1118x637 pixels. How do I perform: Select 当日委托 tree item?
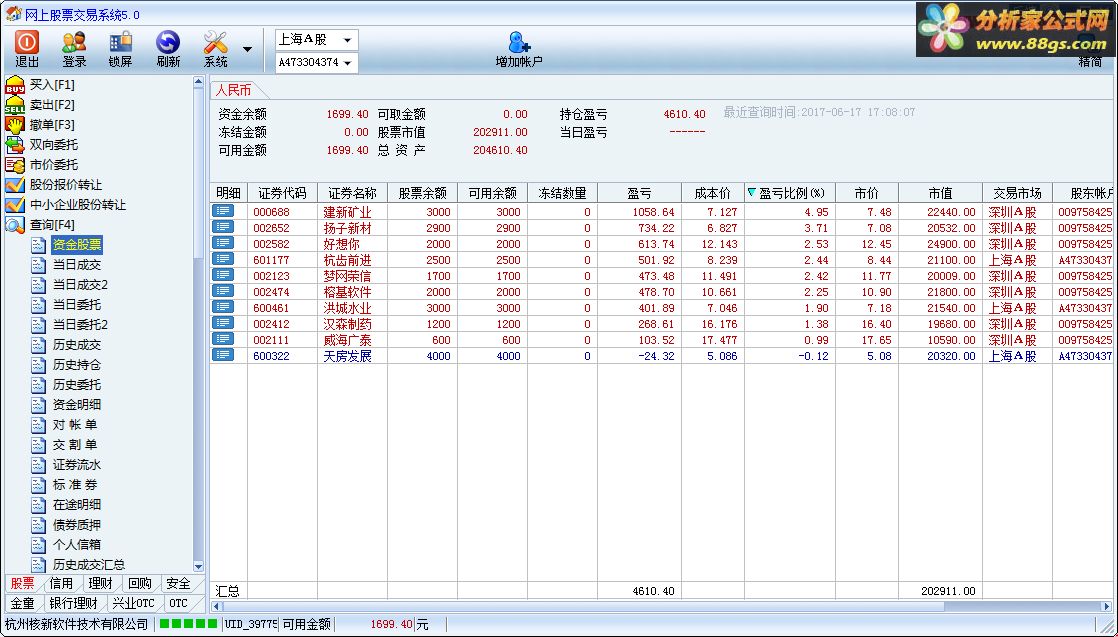coord(76,305)
